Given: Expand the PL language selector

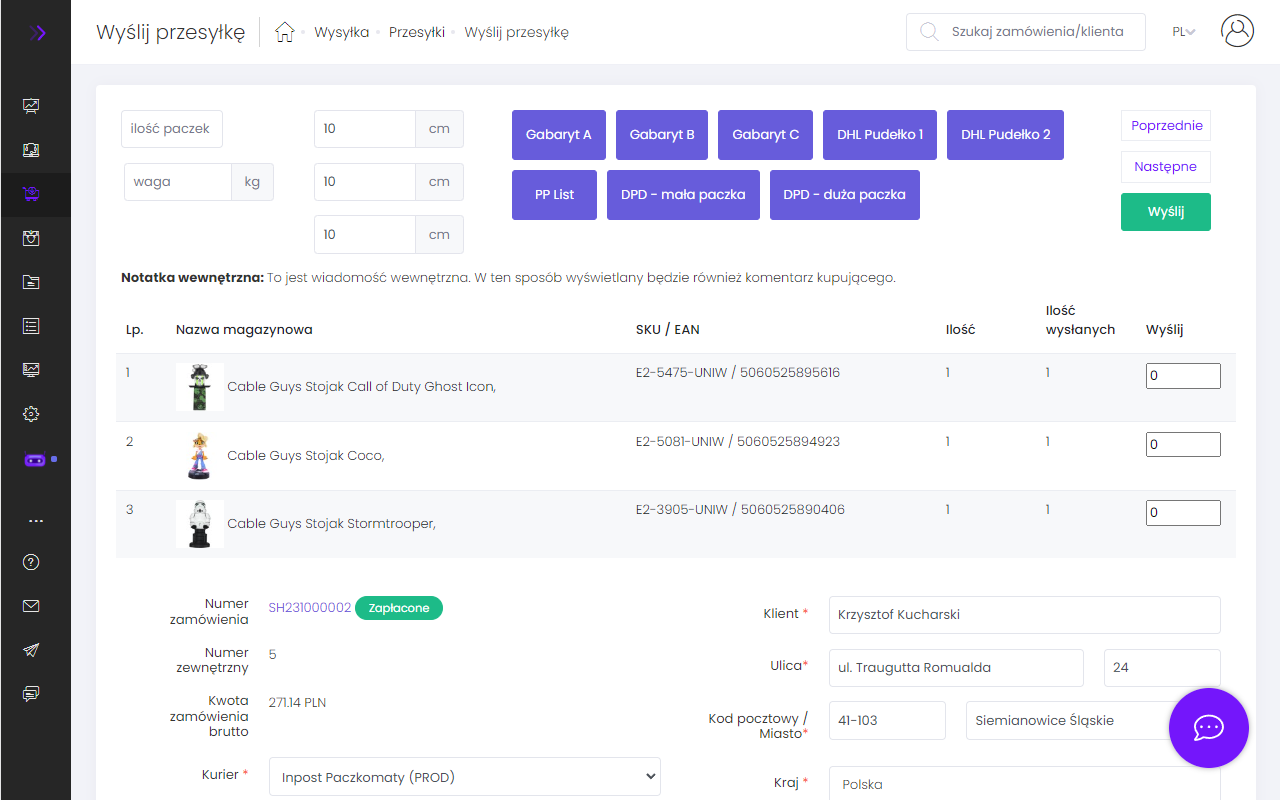Looking at the screenshot, I should (1184, 32).
